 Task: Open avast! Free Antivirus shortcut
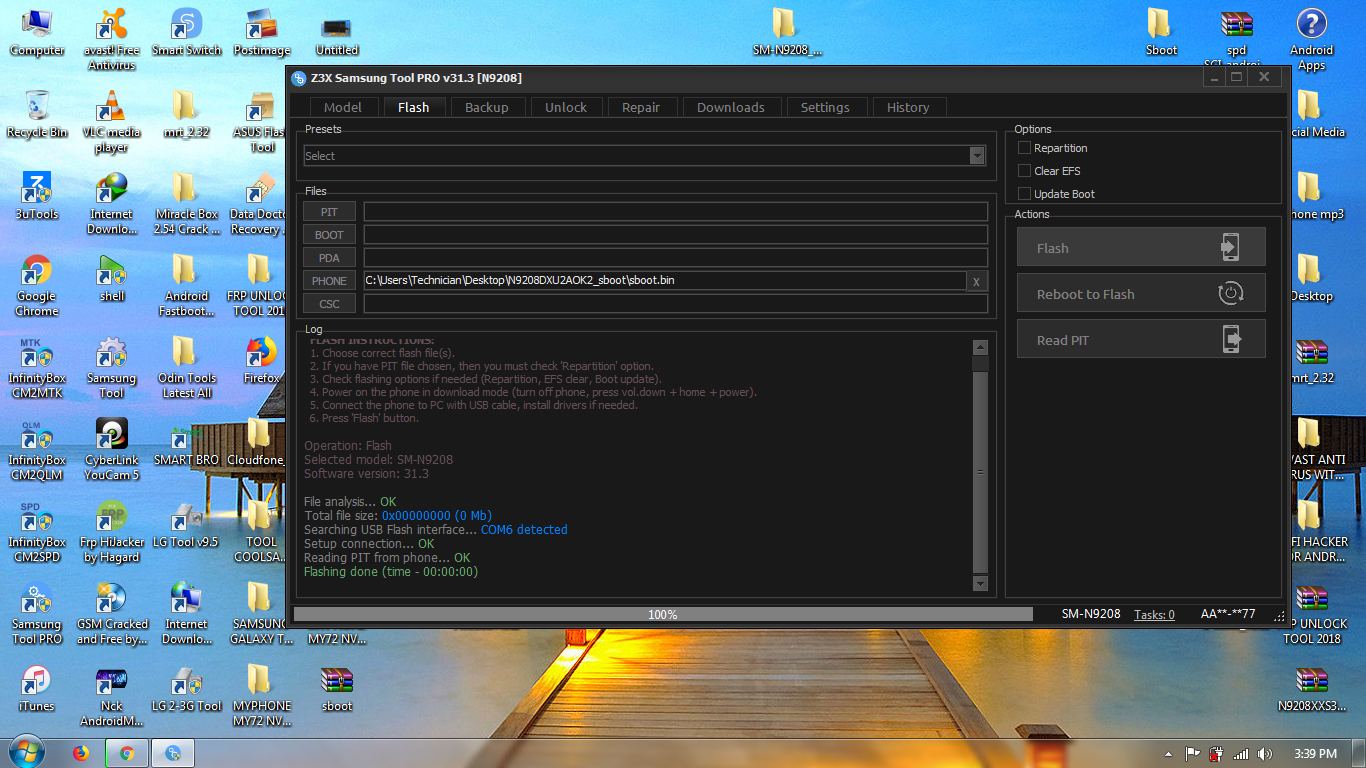point(111,40)
